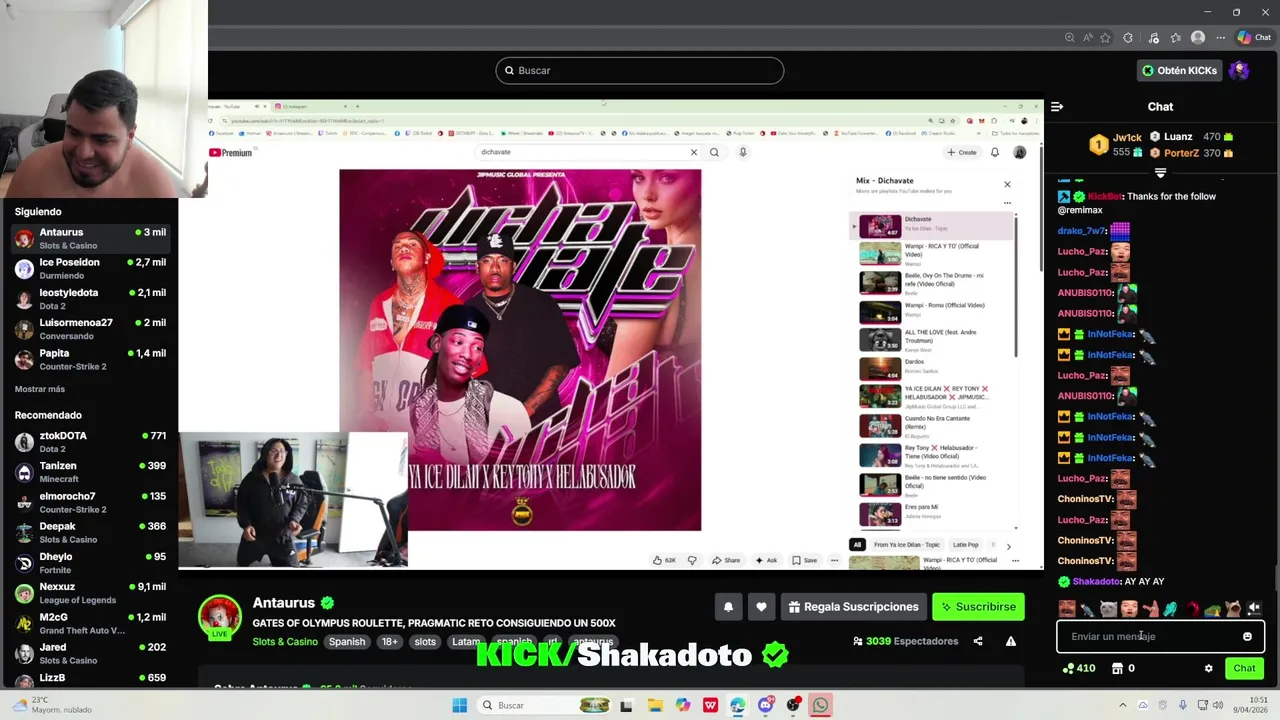1280x720 pixels.
Task: Close the Mix Dichavate playlist panel
Action: 1007,184
